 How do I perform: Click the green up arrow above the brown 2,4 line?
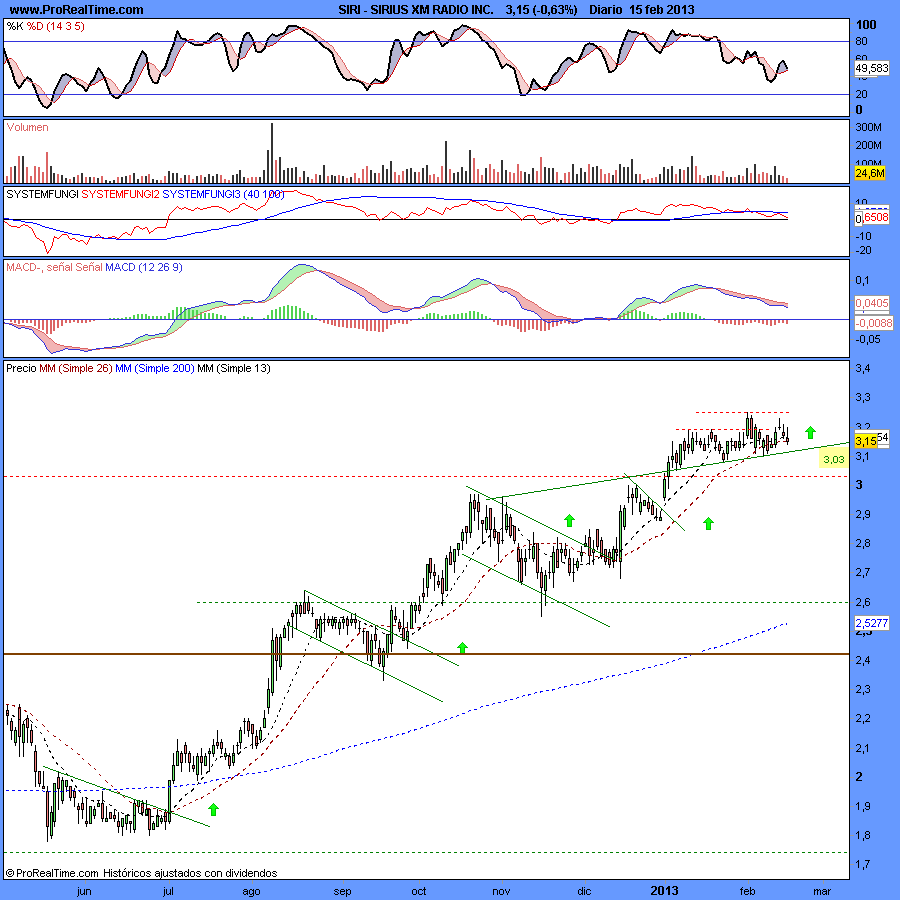(462, 647)
